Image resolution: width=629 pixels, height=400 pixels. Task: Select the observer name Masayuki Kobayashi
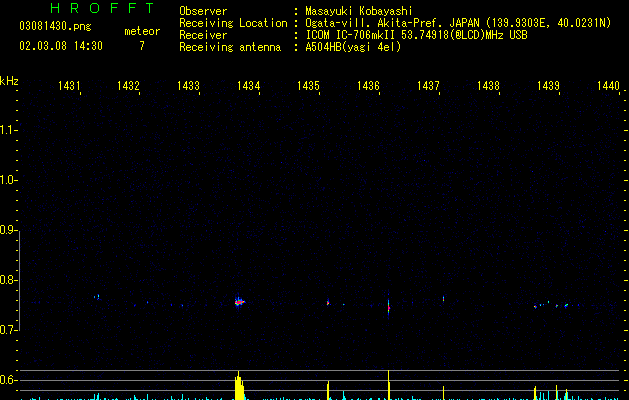coord(359,11)
